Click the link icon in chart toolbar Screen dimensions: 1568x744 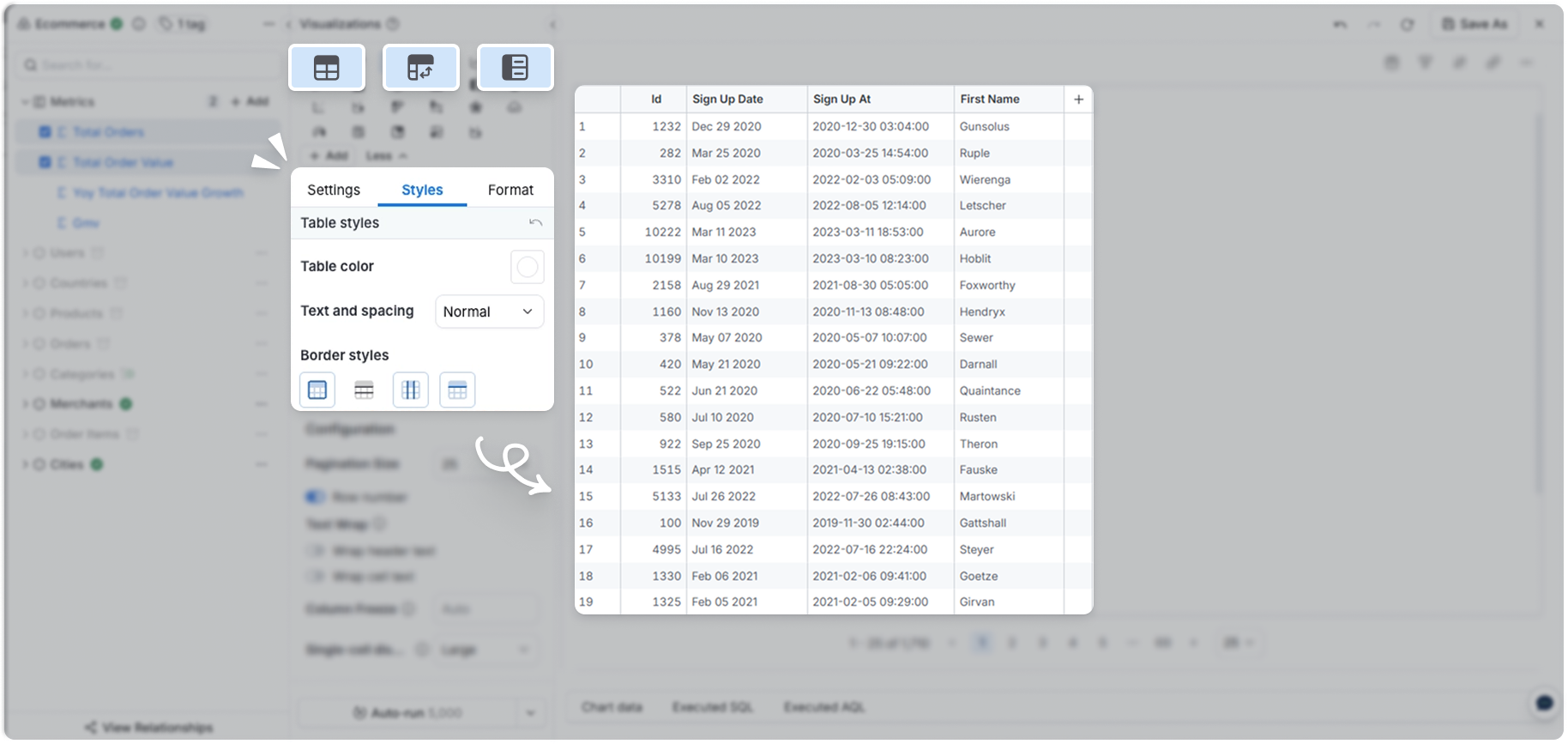(x=1493, y=63)
